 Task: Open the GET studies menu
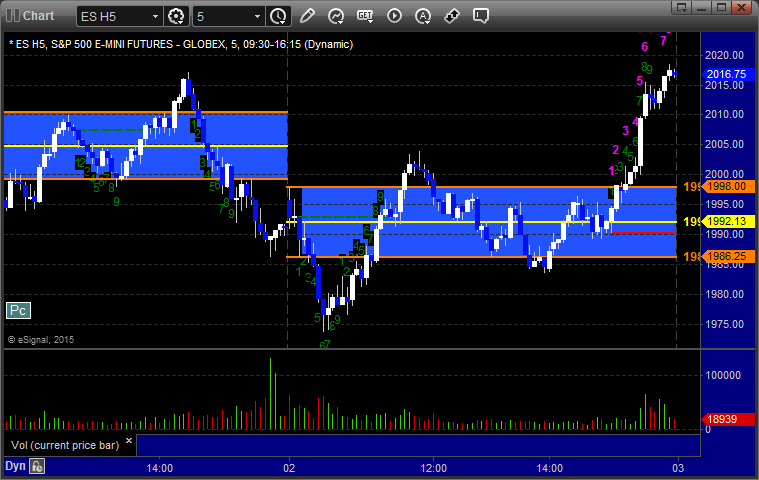[x=365, y=16]
